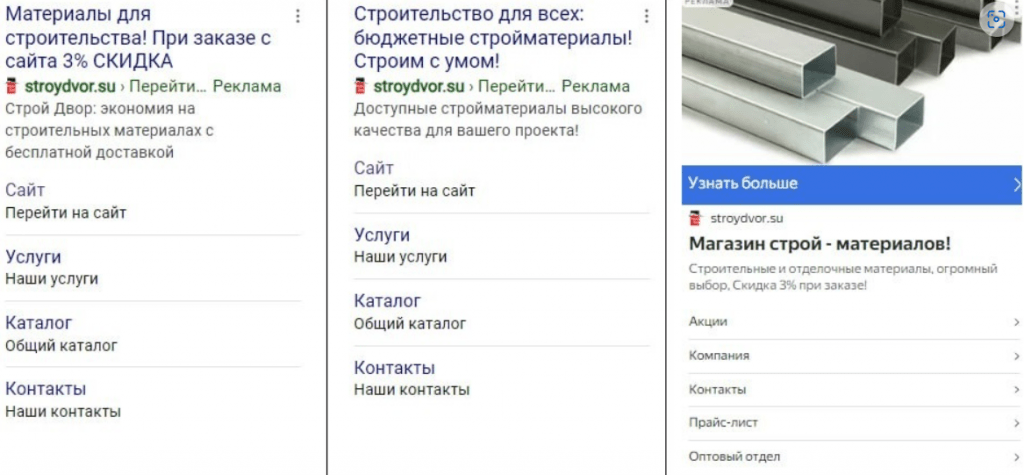Open Каталог sitelink in the Строим с умом ad
Screen dimensions: 1024x475
(x=387, y=301)
